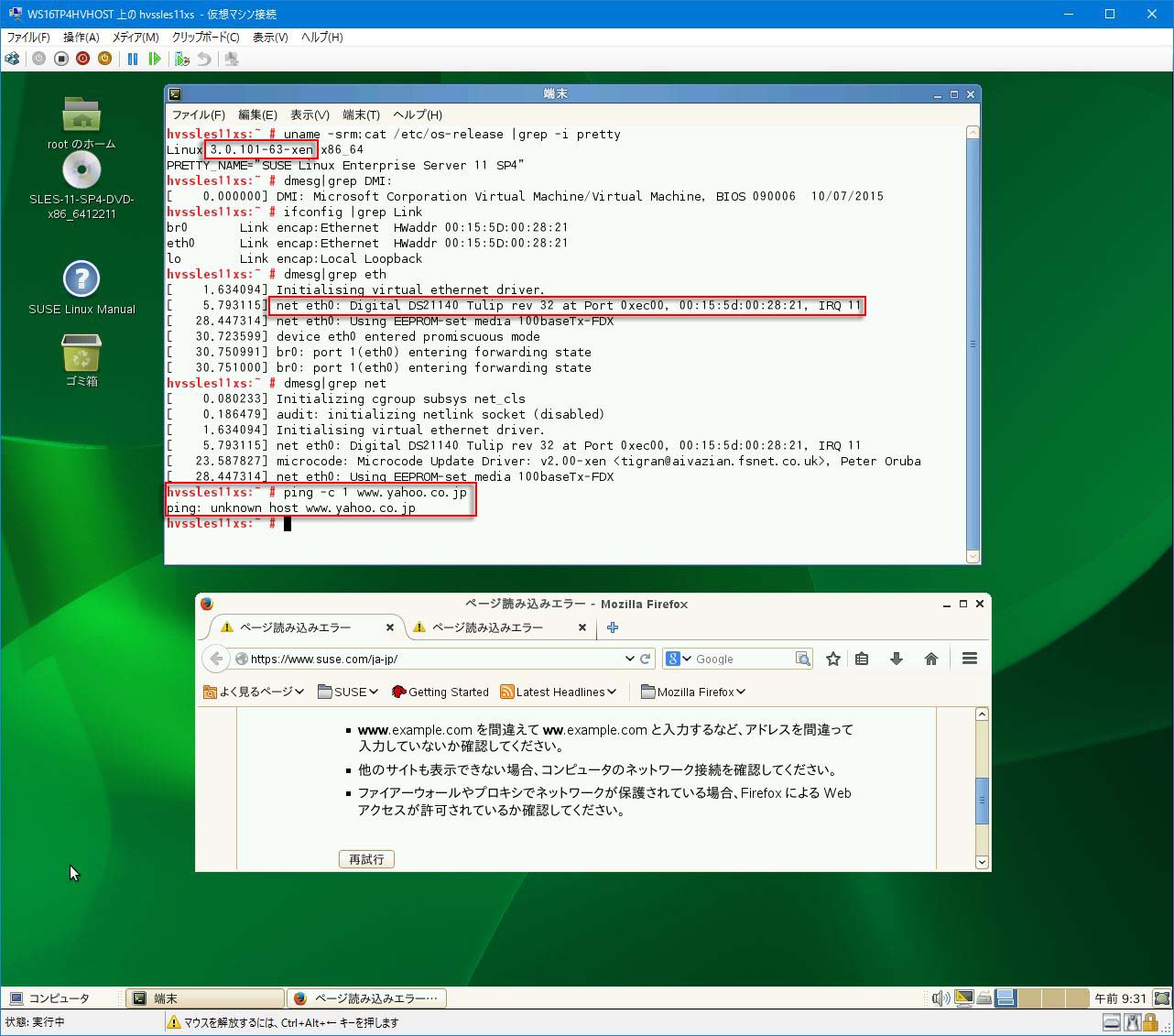The height and width of the screenshot is (1036, 1174).
Task: Open terminal ヘルプ(H) menu
Action: pyautogui.click(x=418, y=115)
